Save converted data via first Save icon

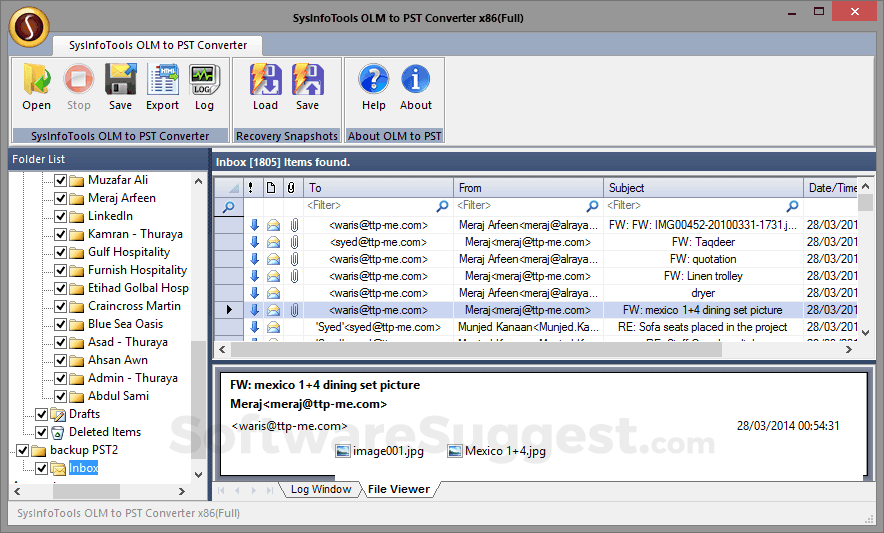click(x=120, y=79)
